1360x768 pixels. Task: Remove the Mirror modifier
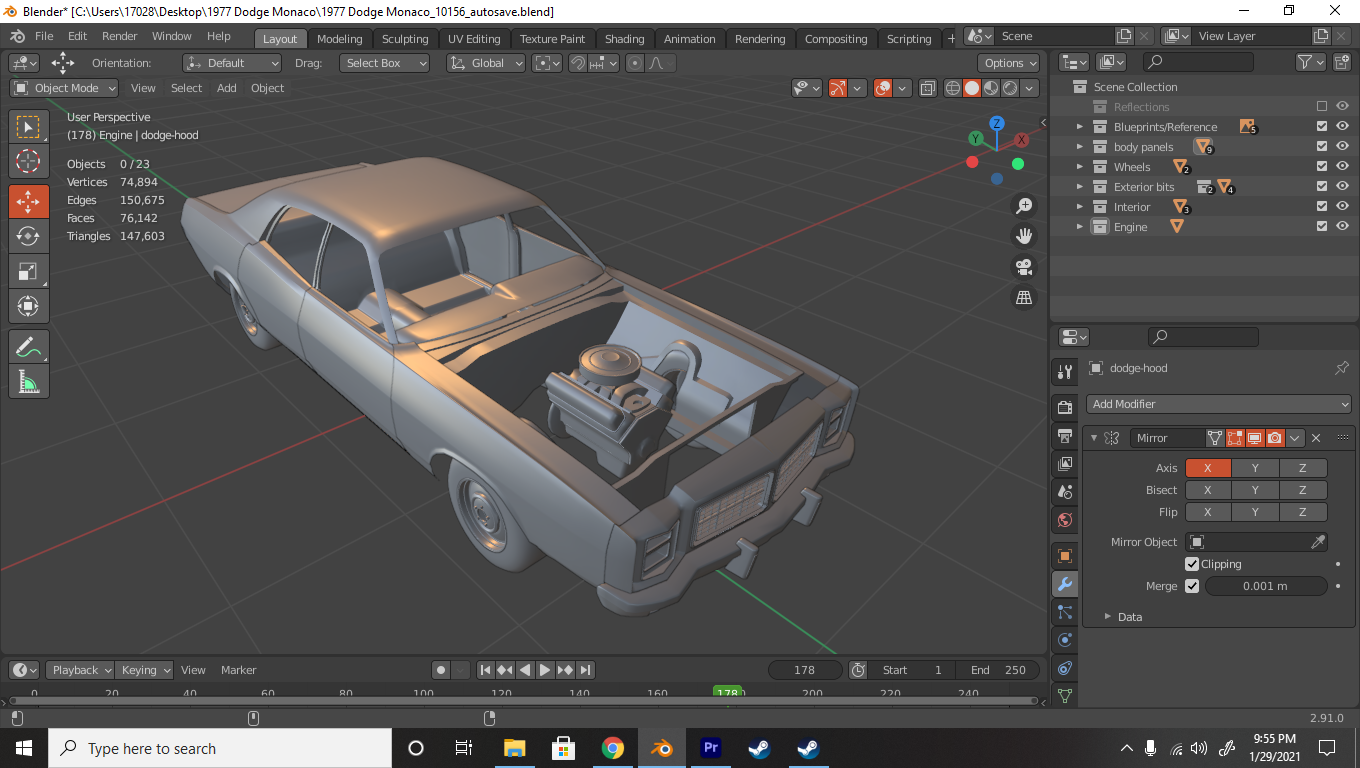[1316, 438]
